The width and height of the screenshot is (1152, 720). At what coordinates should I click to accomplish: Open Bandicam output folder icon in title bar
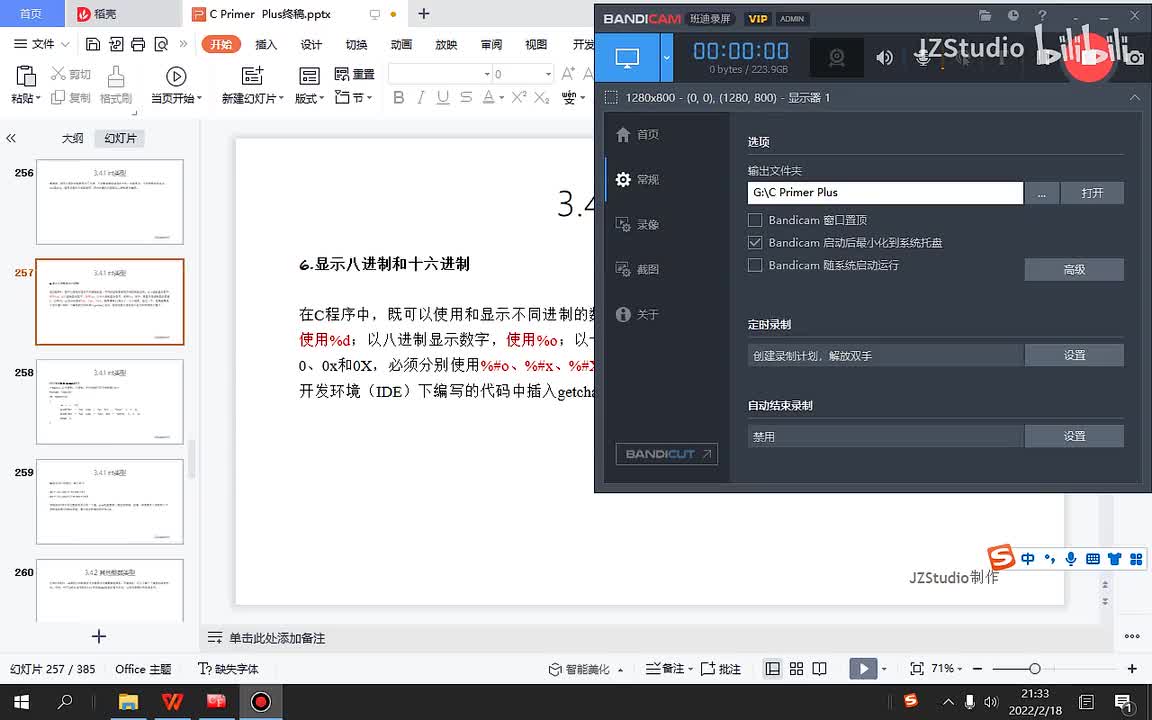pyautogui.click(x=984, y=15)
